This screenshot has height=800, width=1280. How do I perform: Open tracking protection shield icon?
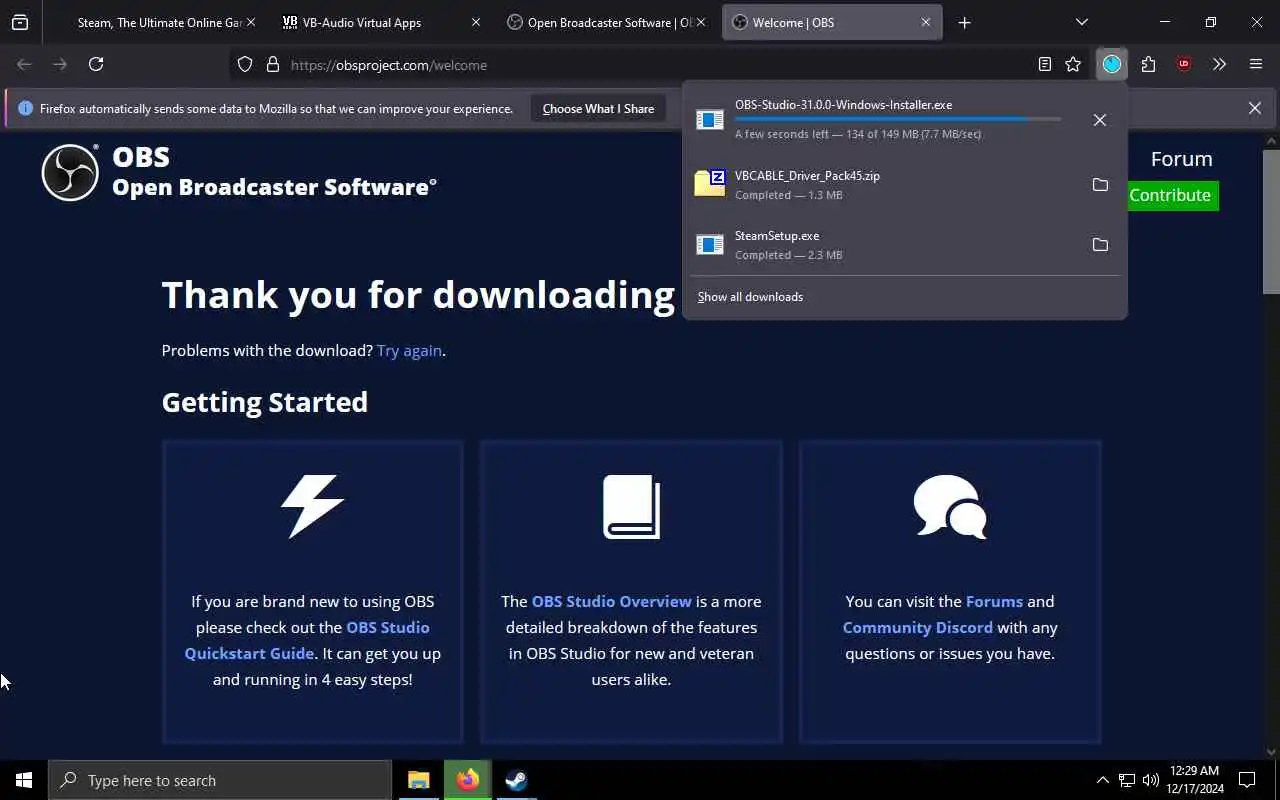[x=245, y=64]
